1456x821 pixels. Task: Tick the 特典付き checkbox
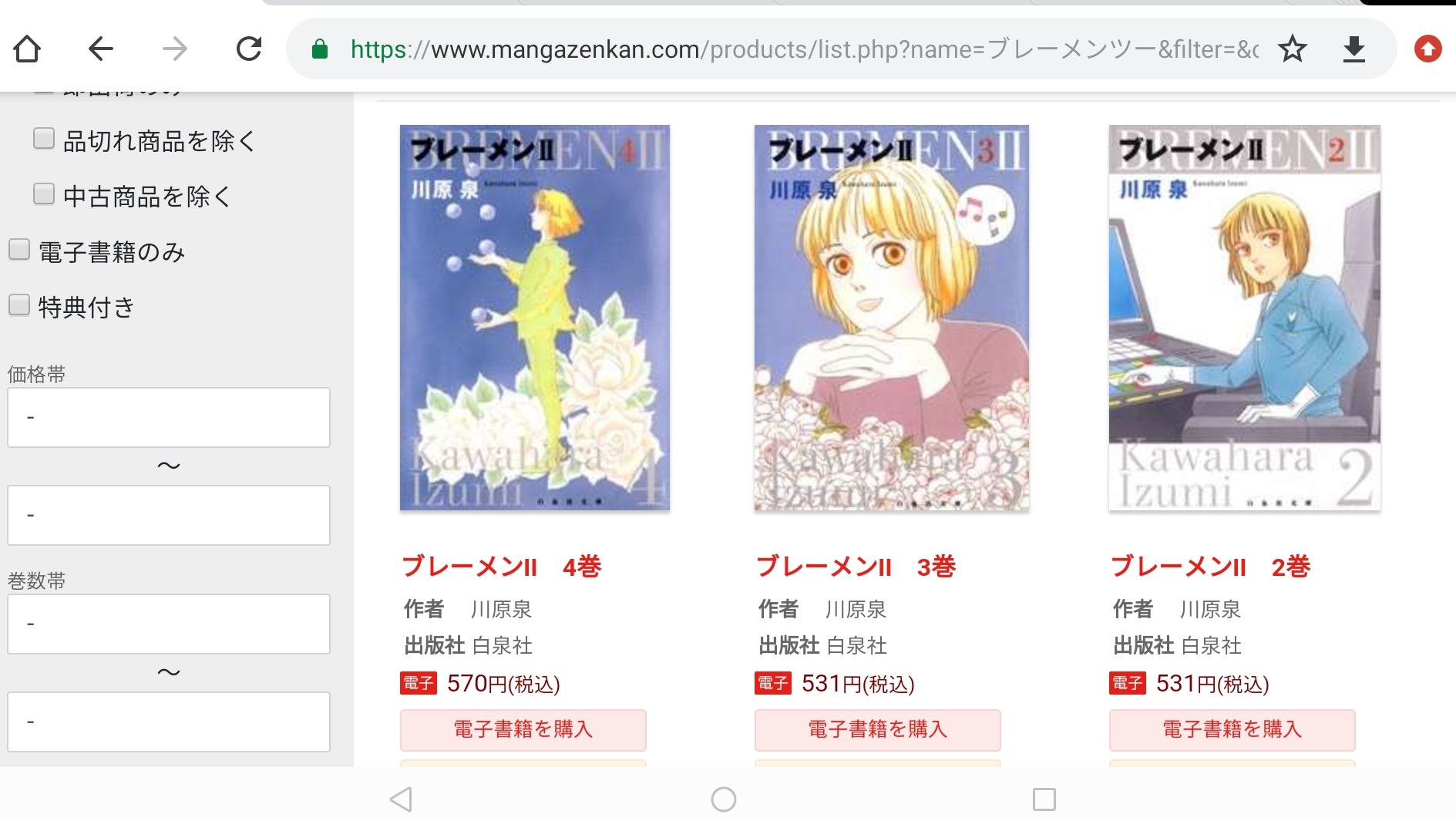pyautogui.click(x=19, y=305)
